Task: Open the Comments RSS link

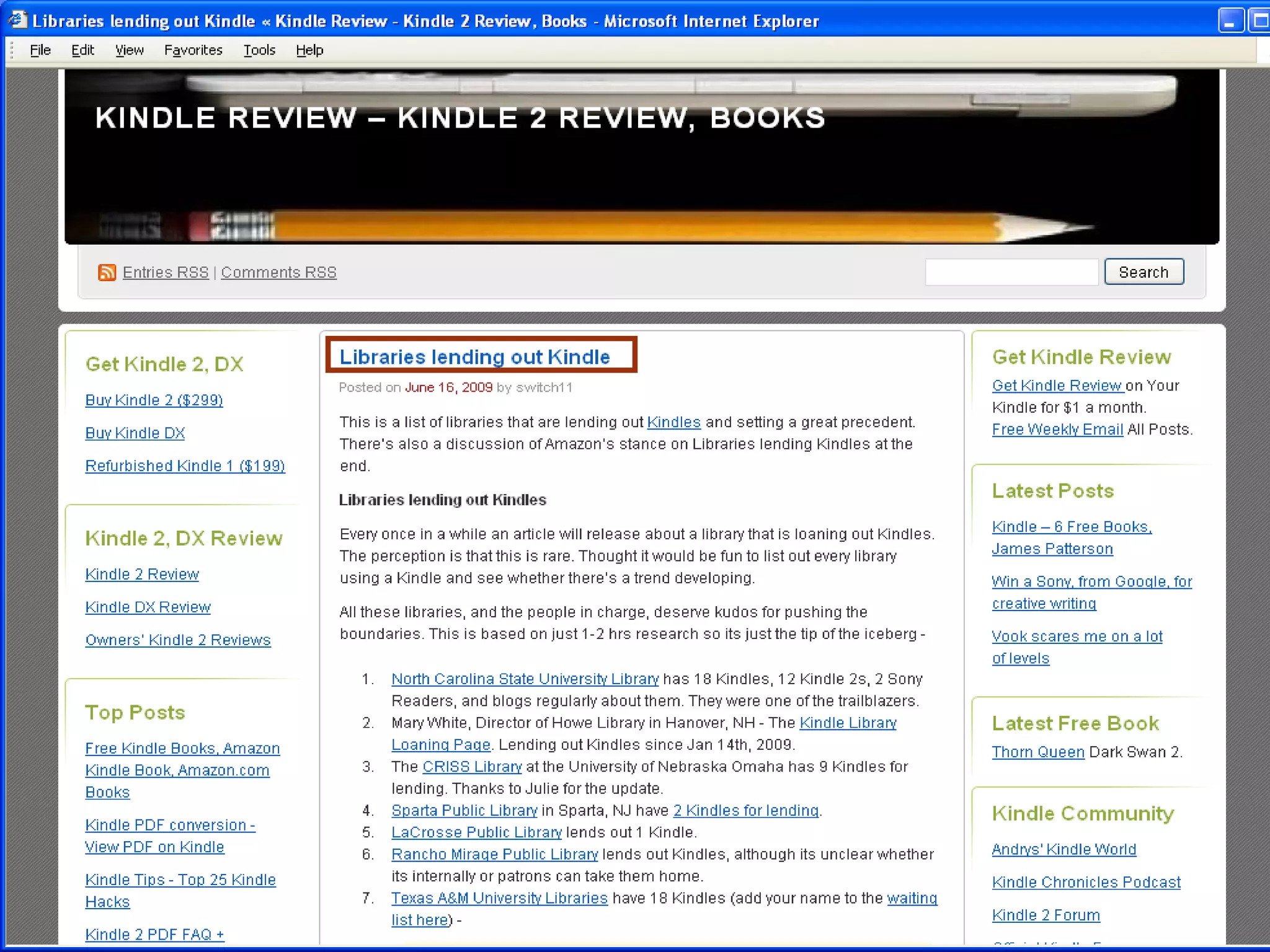Action: (278, 273)
